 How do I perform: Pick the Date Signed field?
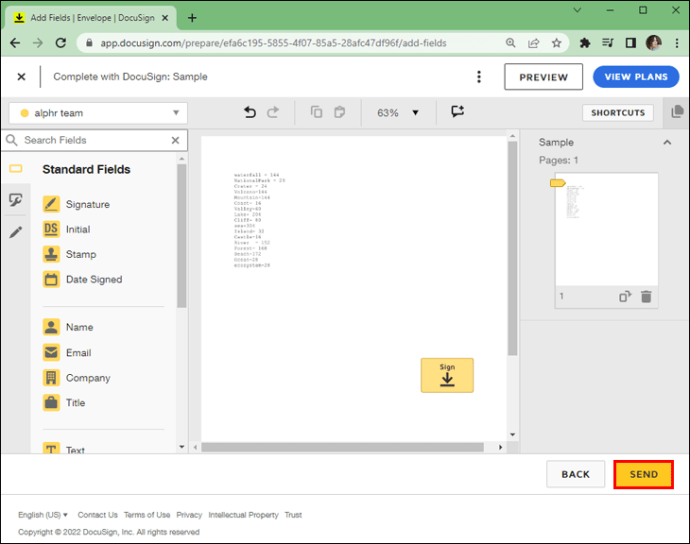point(83,279)
